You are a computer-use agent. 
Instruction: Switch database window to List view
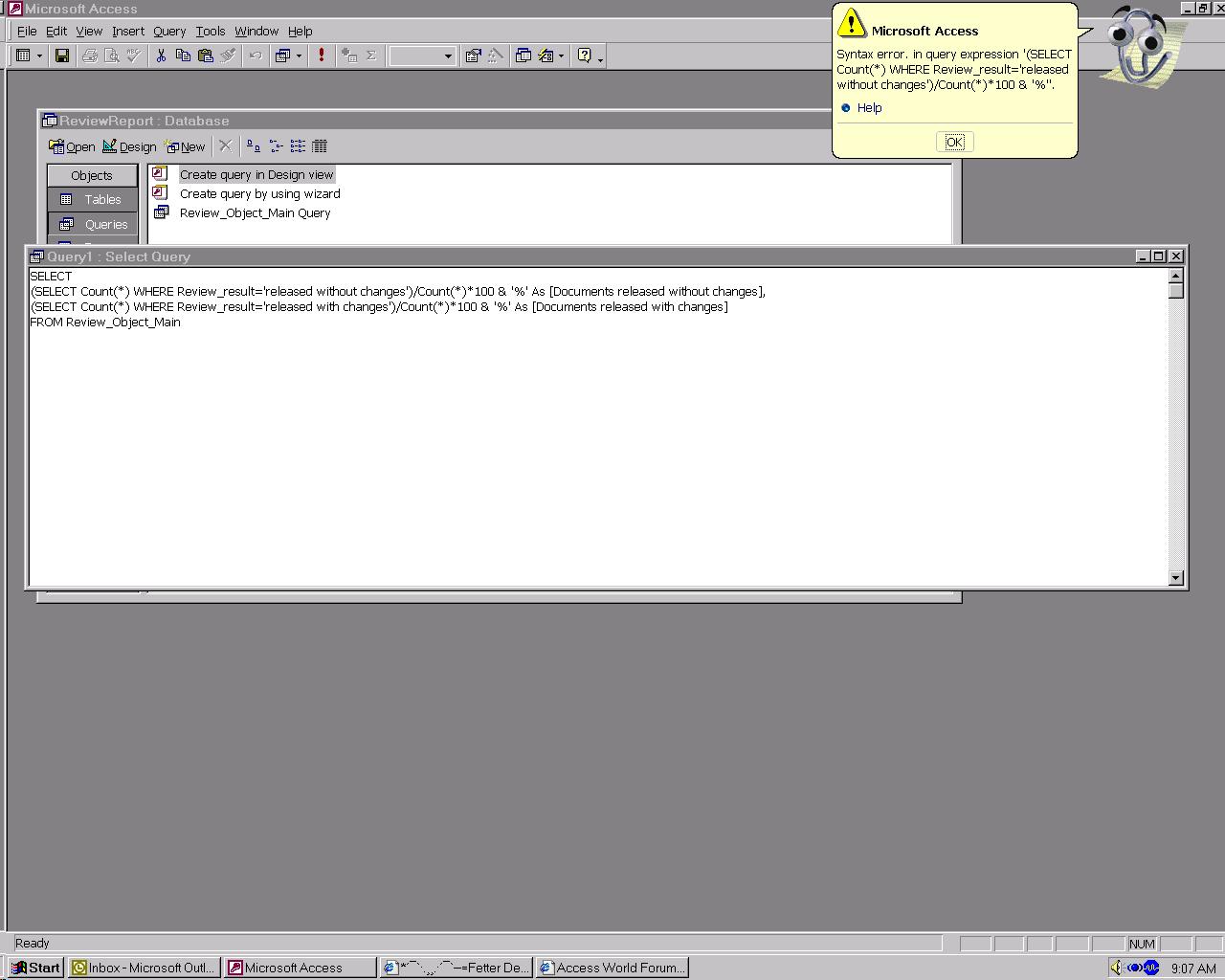[298, 145]
